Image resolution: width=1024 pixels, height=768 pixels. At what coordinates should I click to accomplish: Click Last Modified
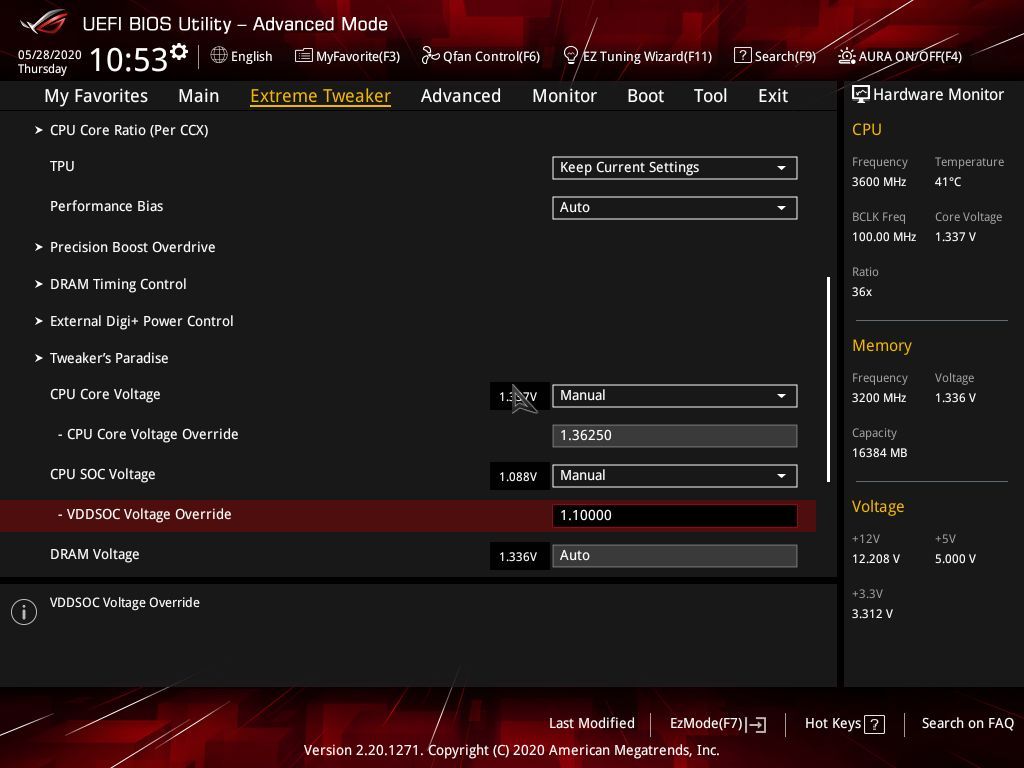592,724
